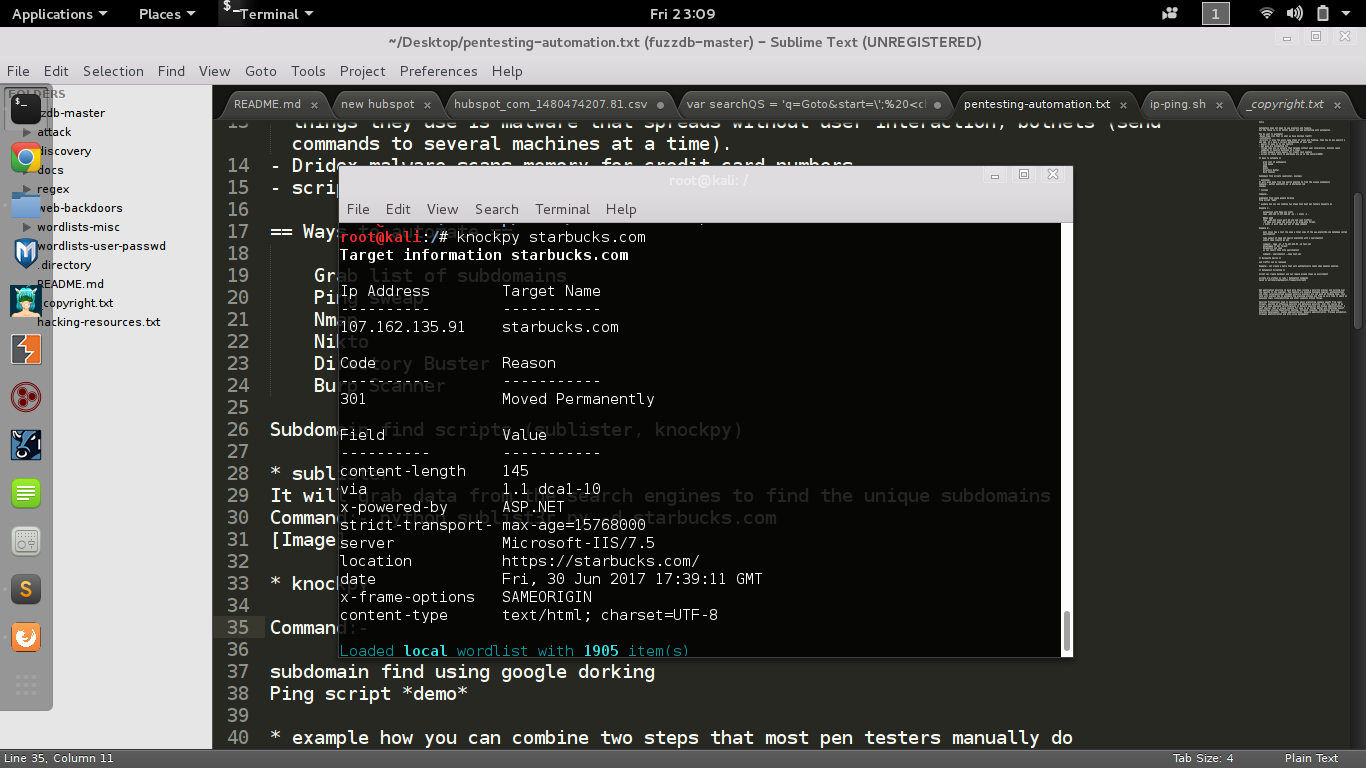Open Sublime Text Project menu

pyautogui.click(x=362, y=71)
